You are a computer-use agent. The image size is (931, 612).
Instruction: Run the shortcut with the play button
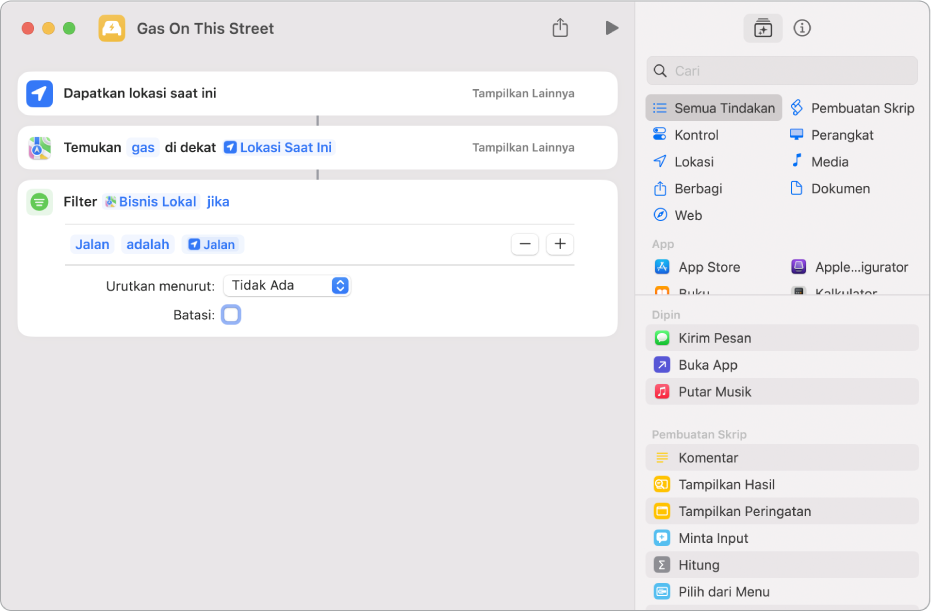coord(611,28)
